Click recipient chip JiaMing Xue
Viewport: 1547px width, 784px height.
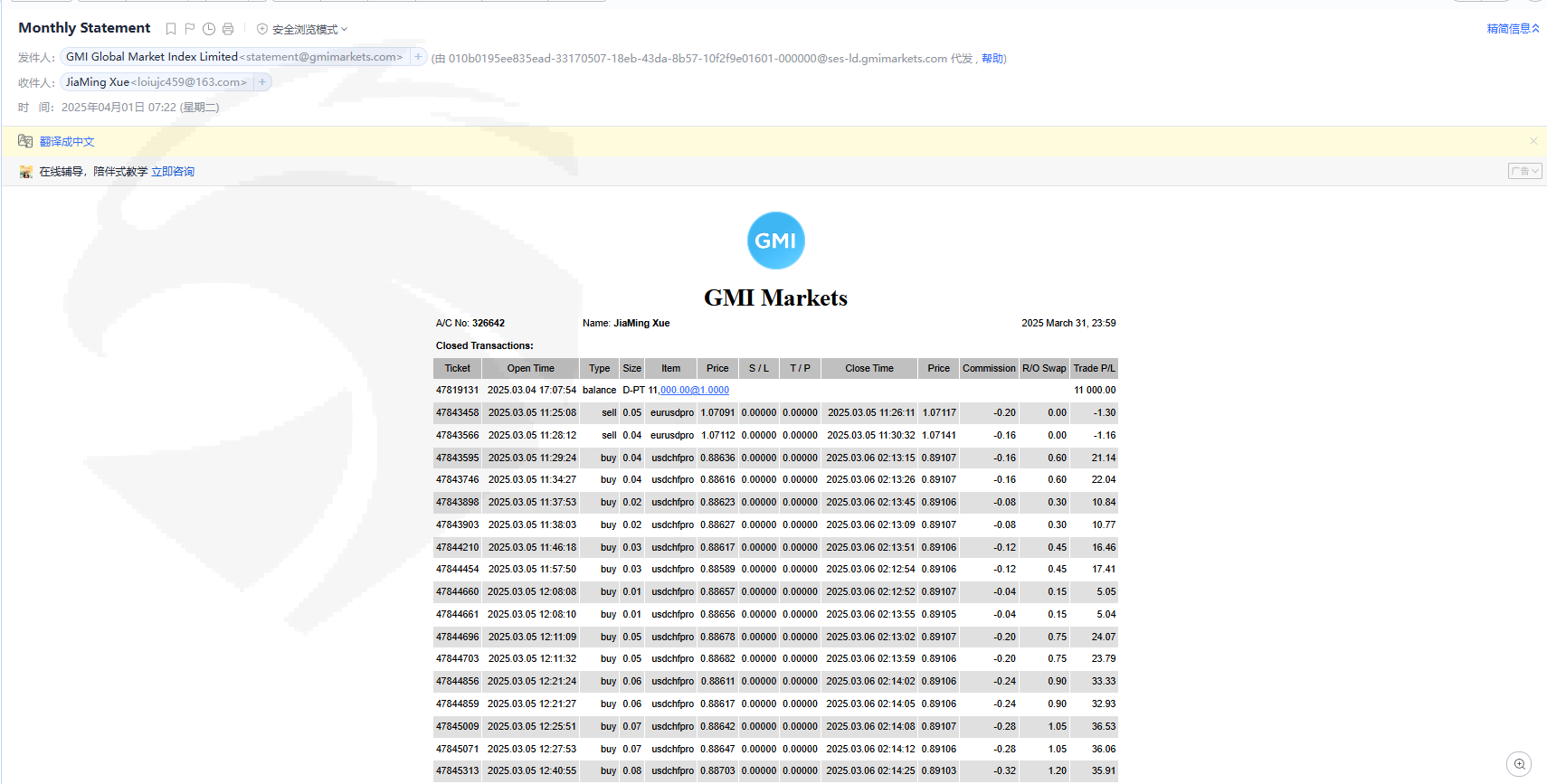click(x=157, y=82)
